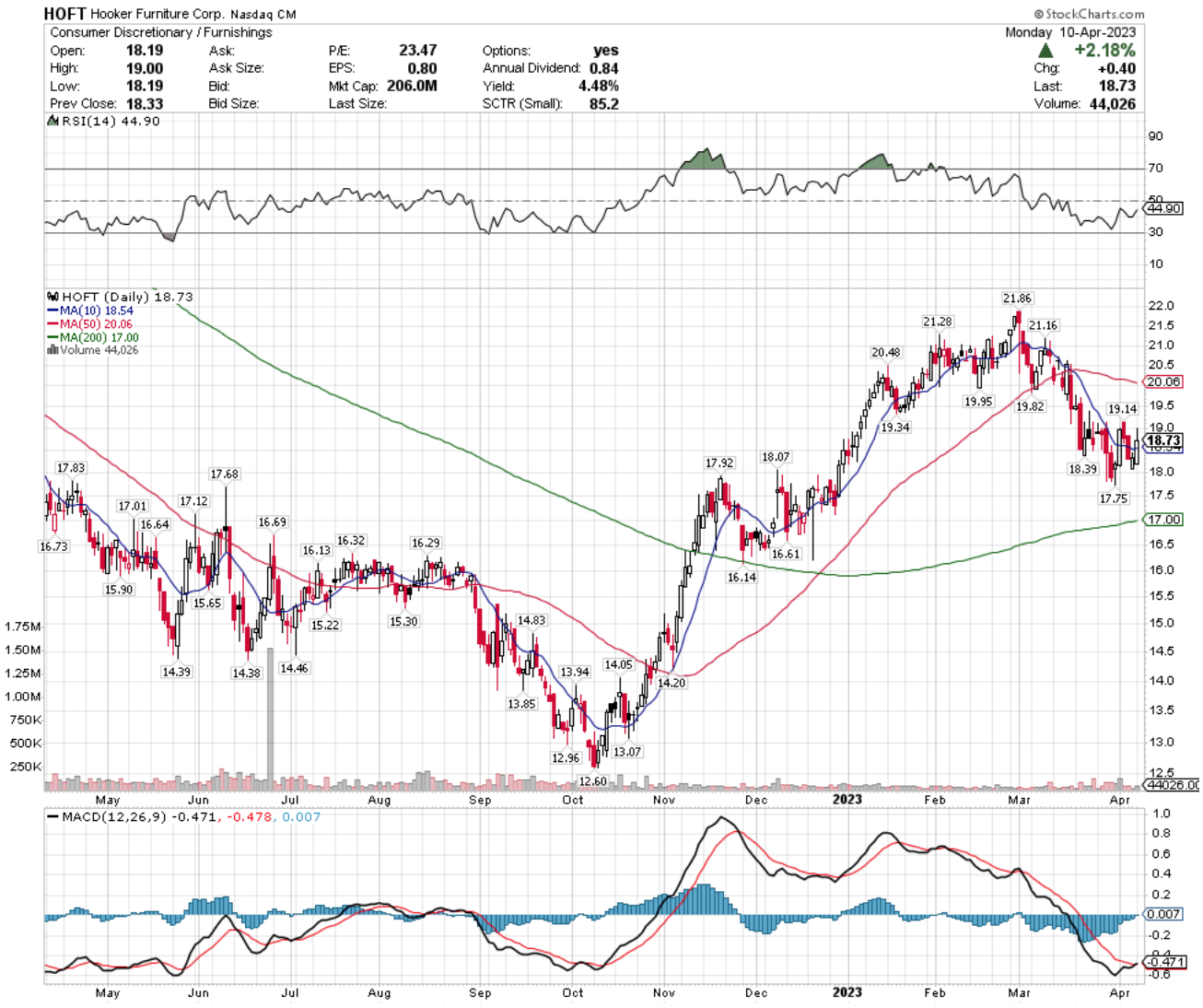Click the 21.16 price annotation
This screenshot has width=1203, height=1008.
[1044, 325]
